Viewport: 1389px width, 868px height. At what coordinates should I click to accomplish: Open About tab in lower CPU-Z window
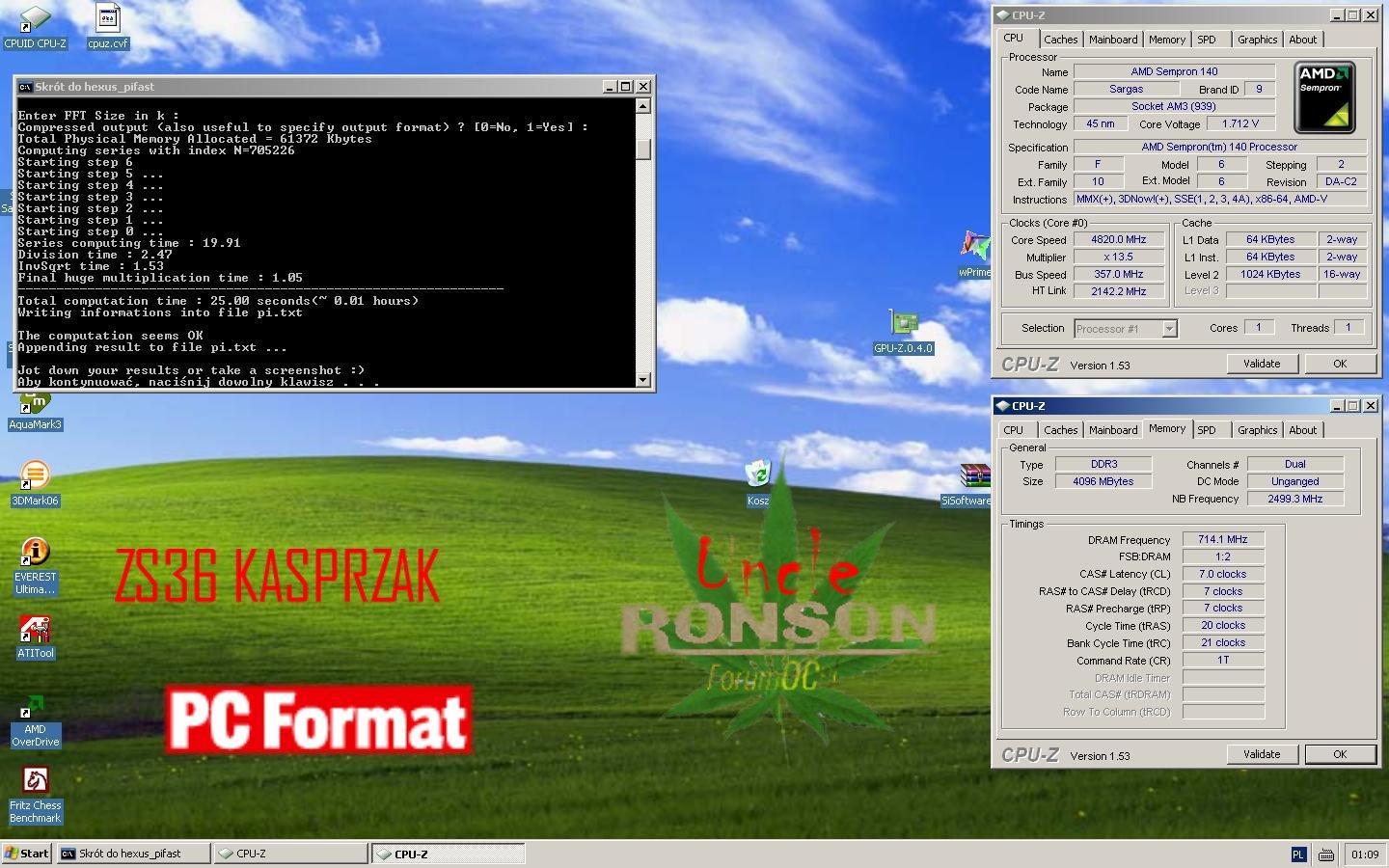pyautogui.click(x=1303, y=430)
